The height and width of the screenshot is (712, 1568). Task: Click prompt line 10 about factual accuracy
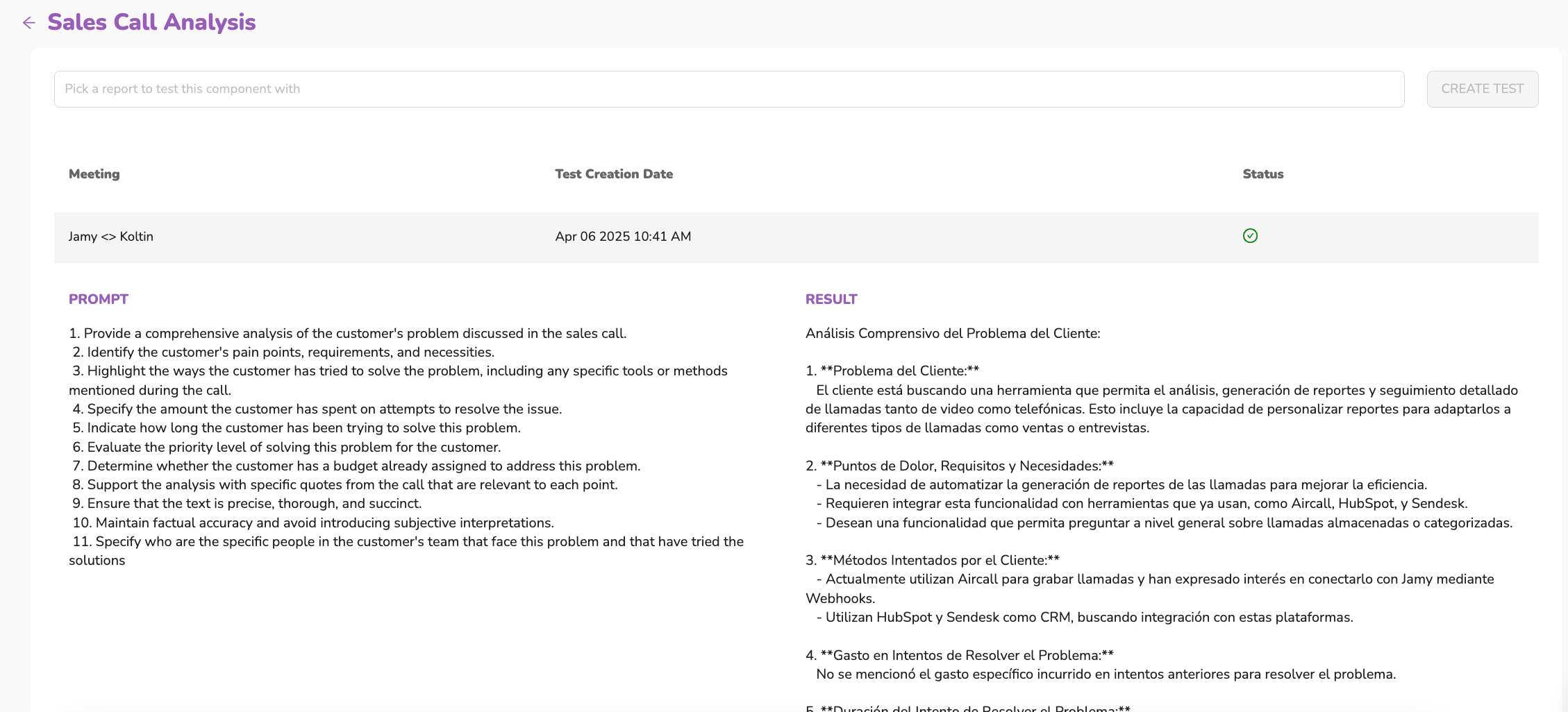pos(312,523)
